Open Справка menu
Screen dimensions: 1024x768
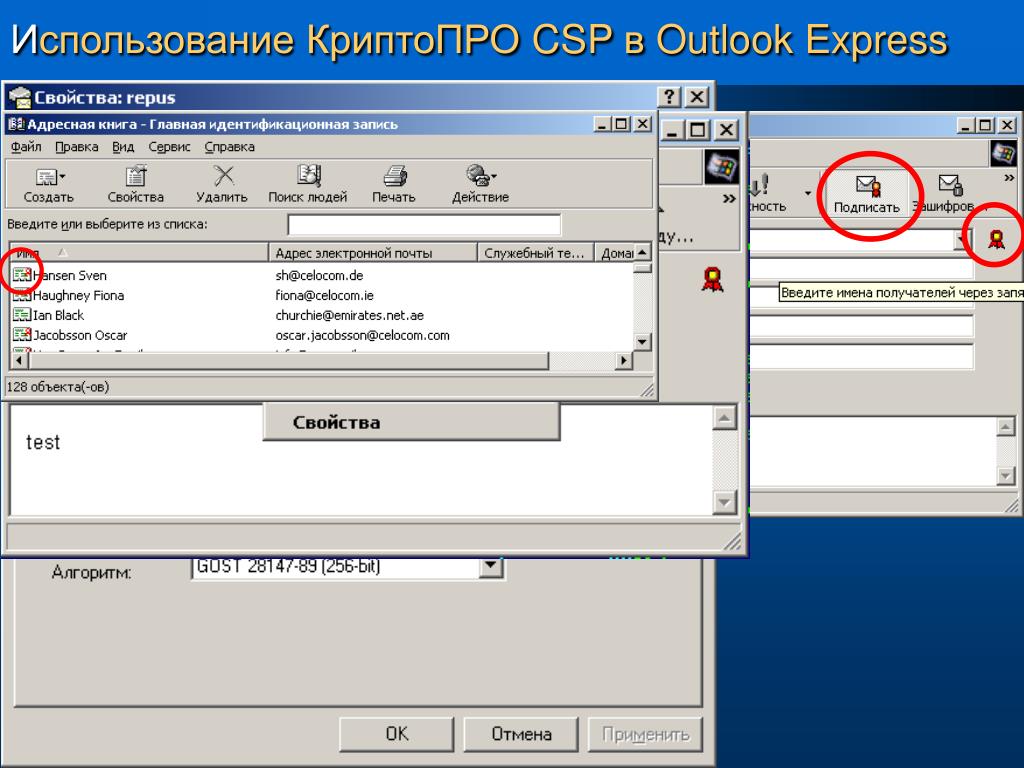(229, 147)
